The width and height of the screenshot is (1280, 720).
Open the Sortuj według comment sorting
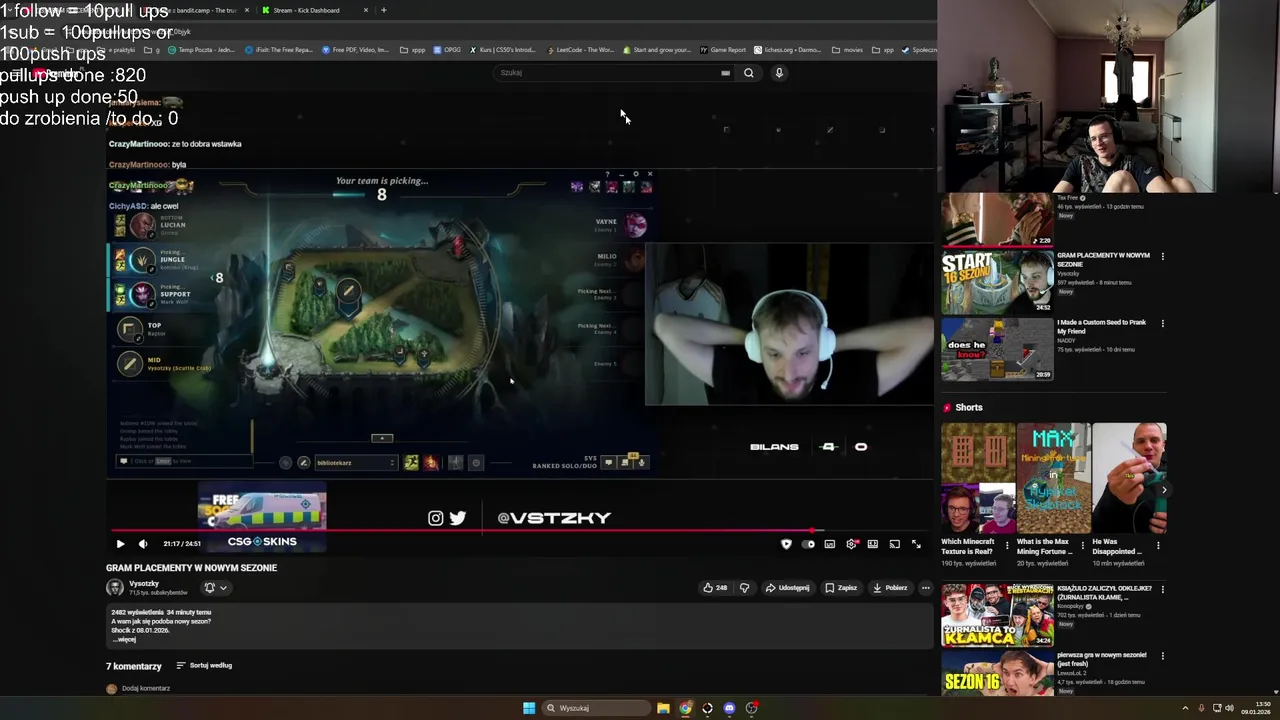[x=204, y=665]
